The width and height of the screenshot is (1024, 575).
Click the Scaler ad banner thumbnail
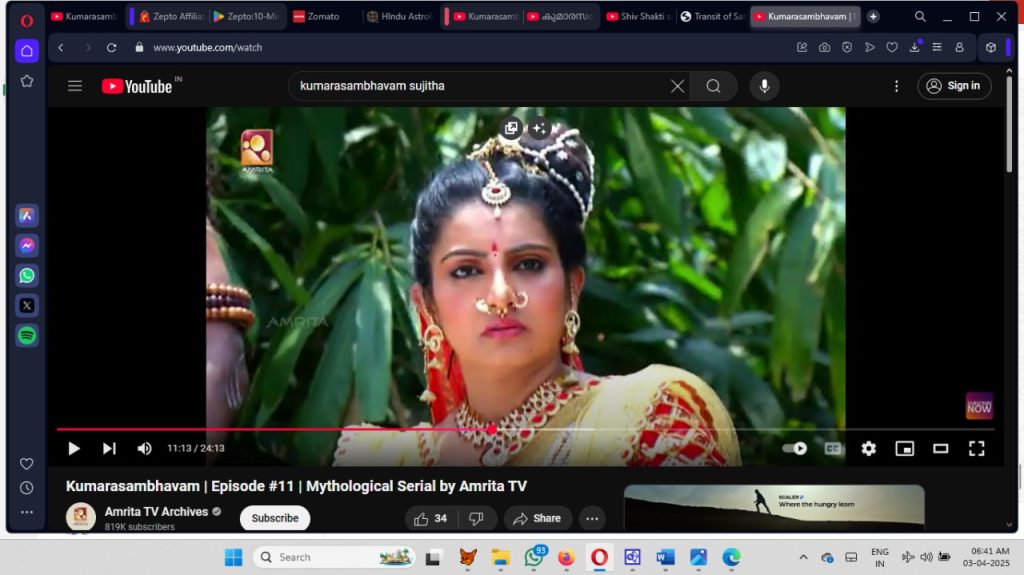774,505
